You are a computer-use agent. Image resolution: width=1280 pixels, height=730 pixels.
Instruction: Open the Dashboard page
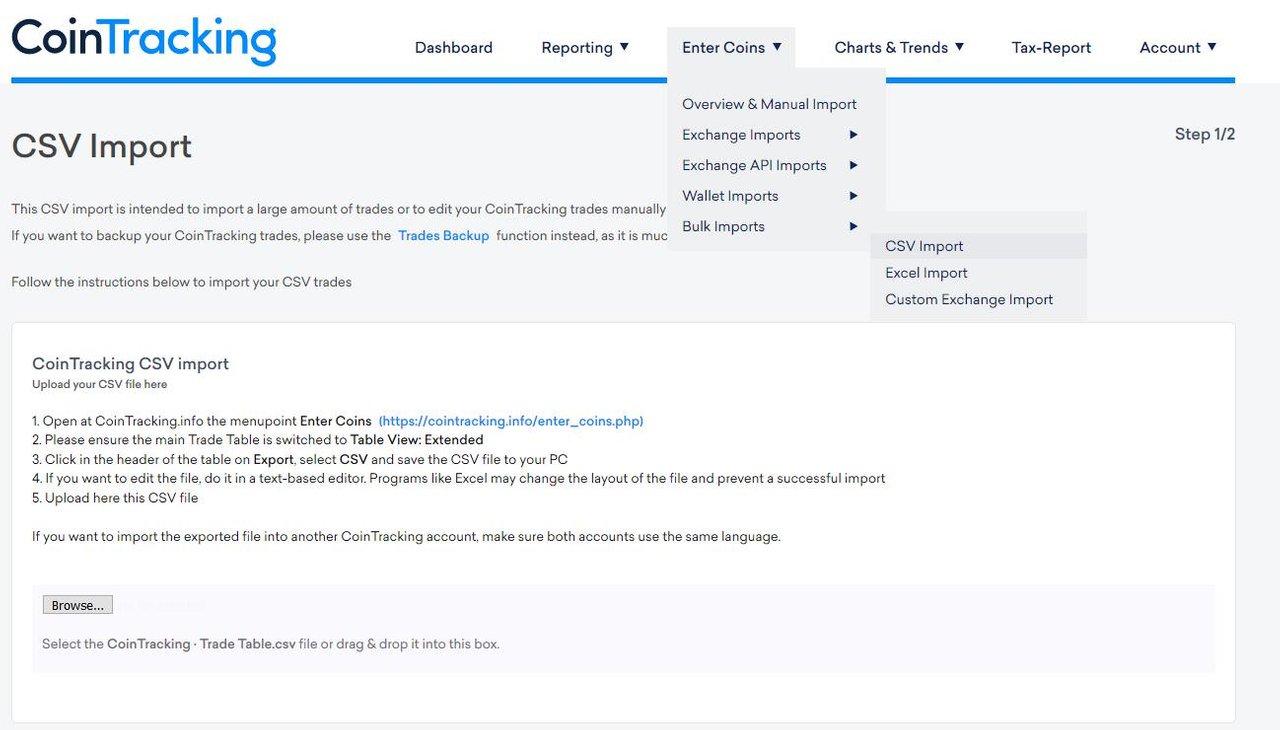pos(454,47)
